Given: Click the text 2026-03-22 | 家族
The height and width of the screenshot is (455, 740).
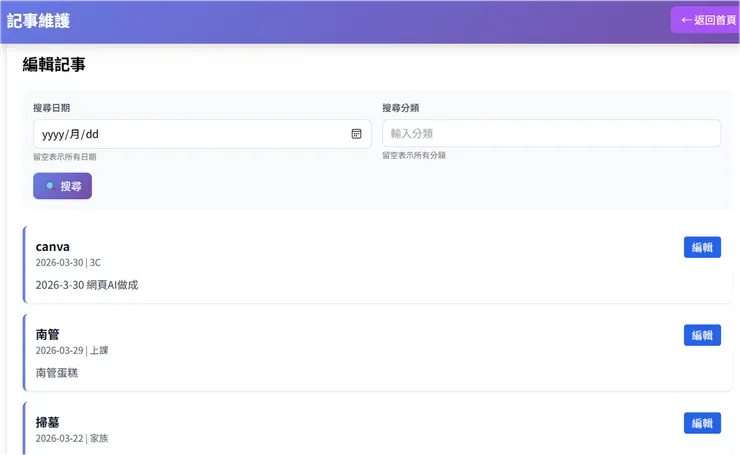Looking at the screenshot, I should point(72,438).
